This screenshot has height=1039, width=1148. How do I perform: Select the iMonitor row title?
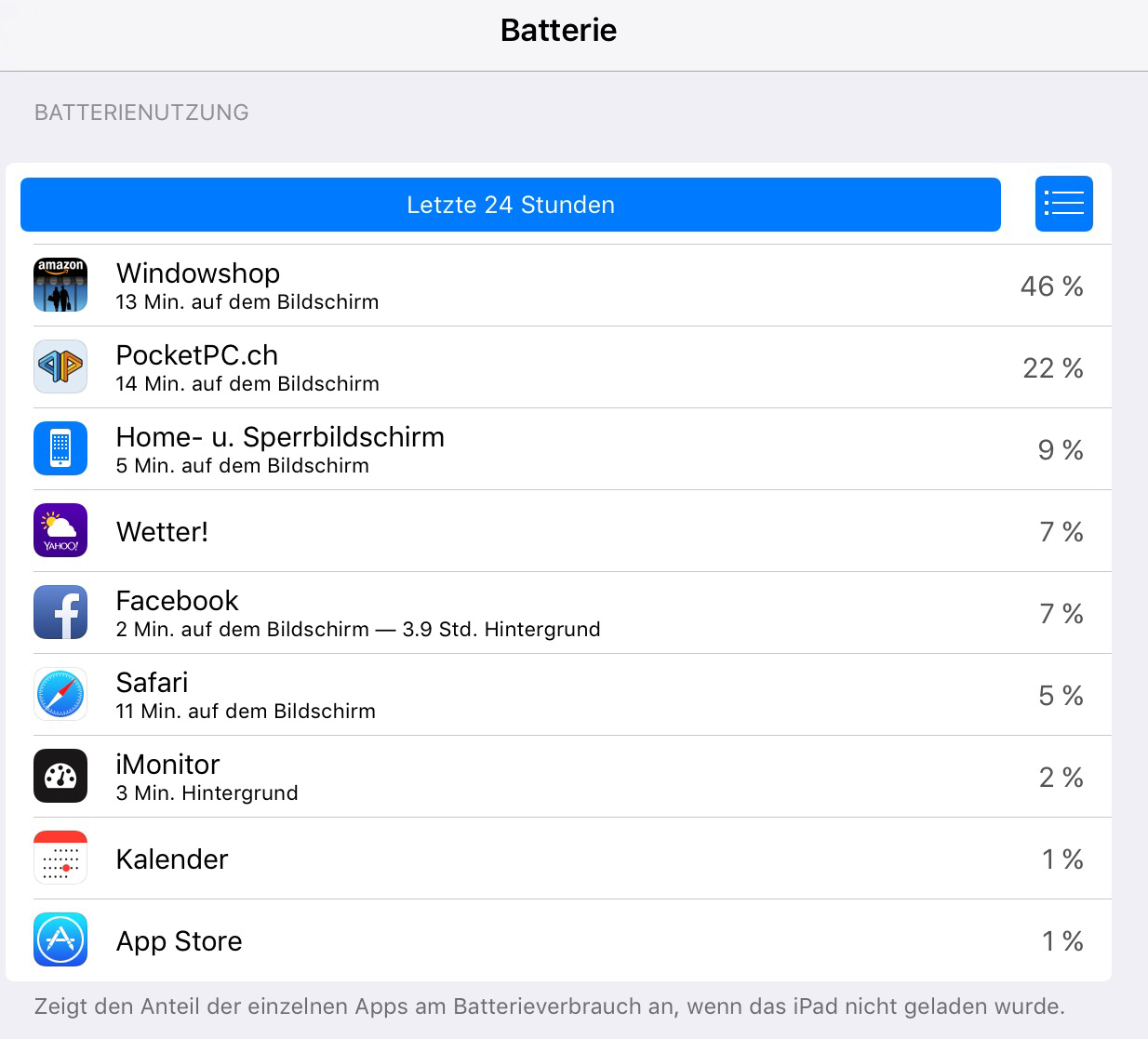tap(167, 764)
